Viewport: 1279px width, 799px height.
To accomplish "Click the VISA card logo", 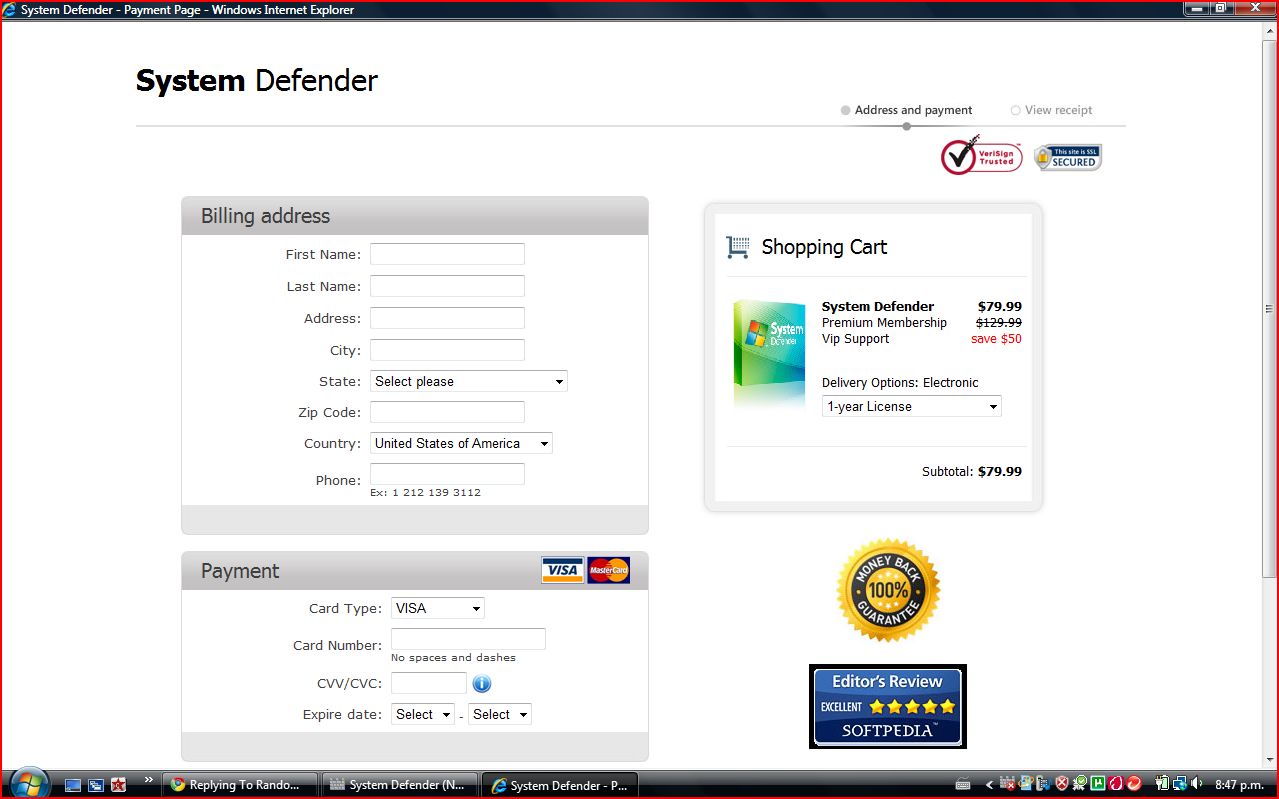I will tap(563, 570).
